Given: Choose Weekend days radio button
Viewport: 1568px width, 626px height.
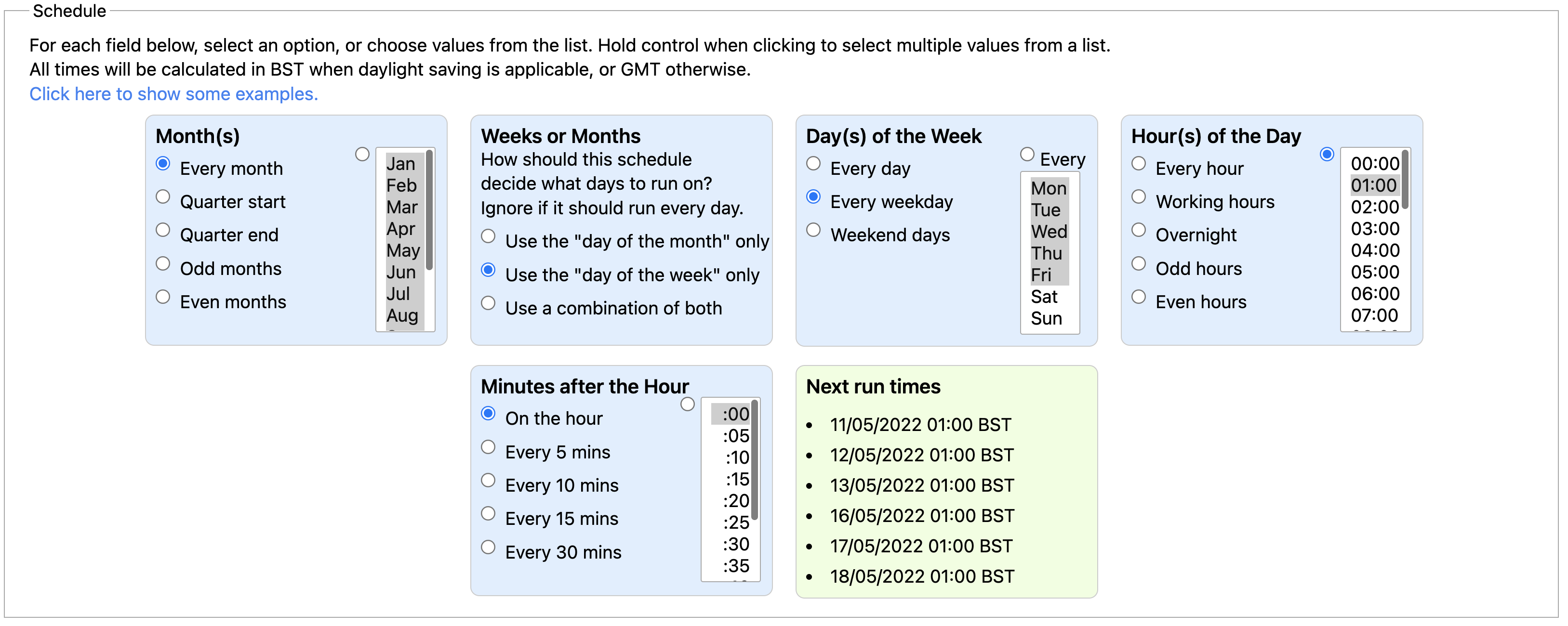Looking at the screenshot, I should point(813,231).
